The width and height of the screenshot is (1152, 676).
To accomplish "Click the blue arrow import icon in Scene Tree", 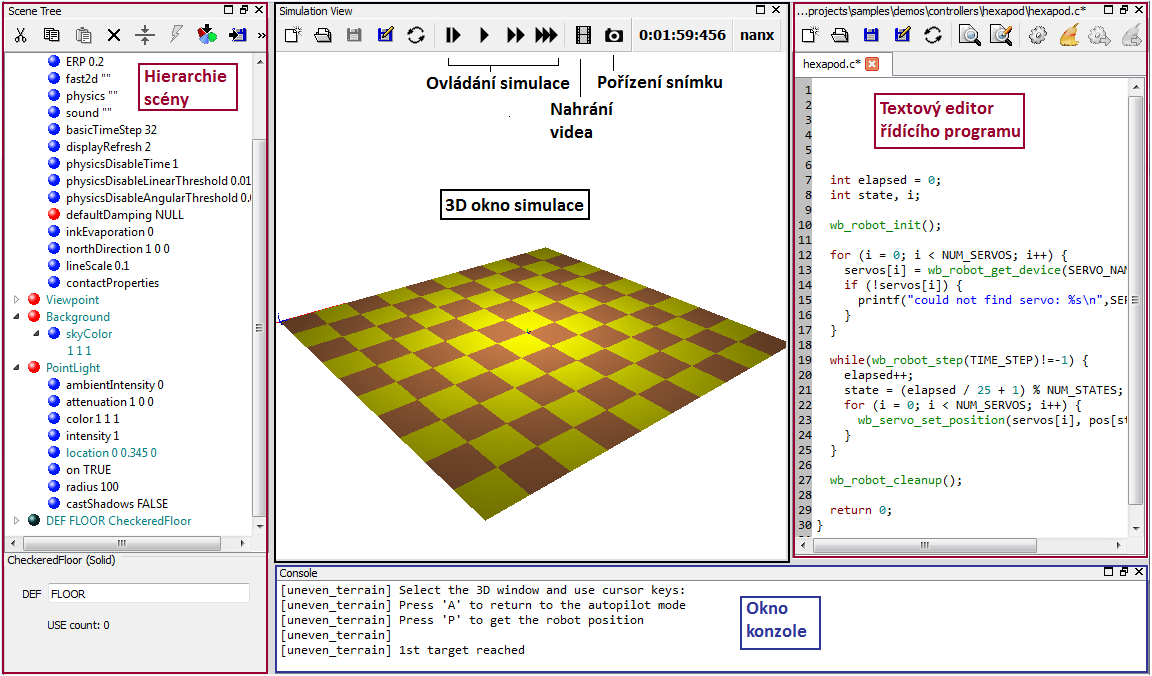I will pyautogui.click(x=237, y=35).
